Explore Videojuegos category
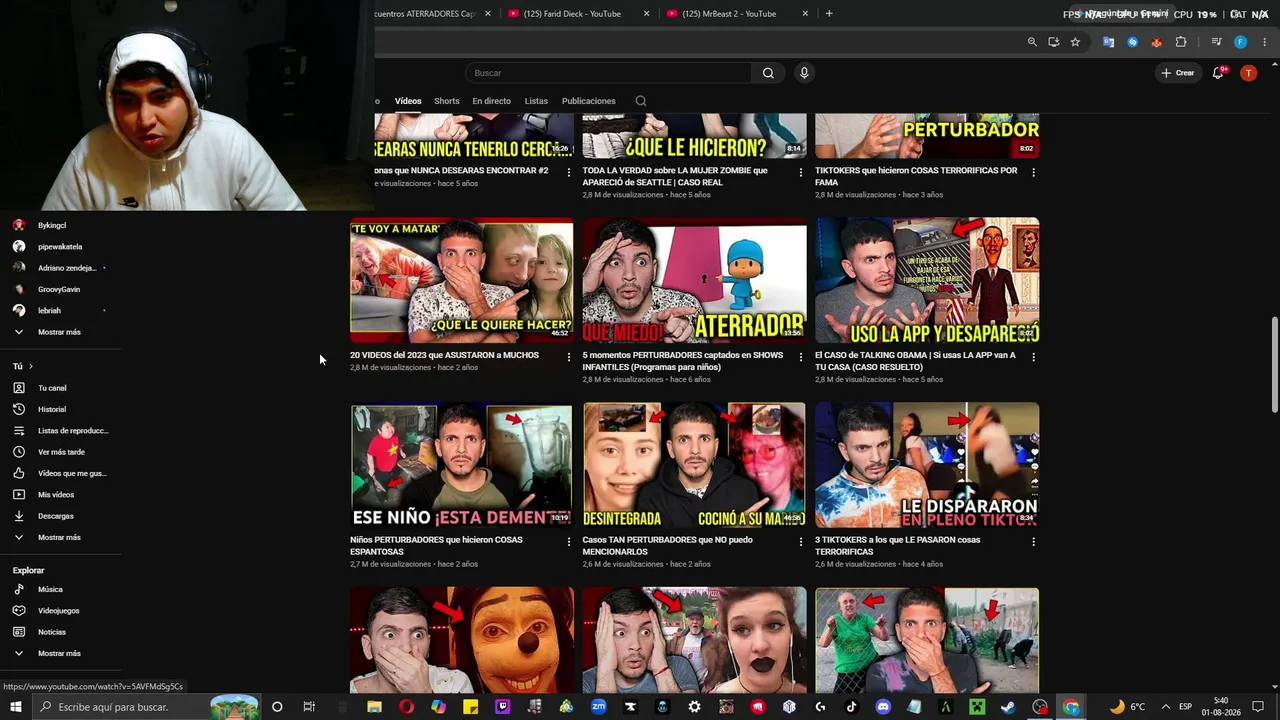 (x=58, y=611)
